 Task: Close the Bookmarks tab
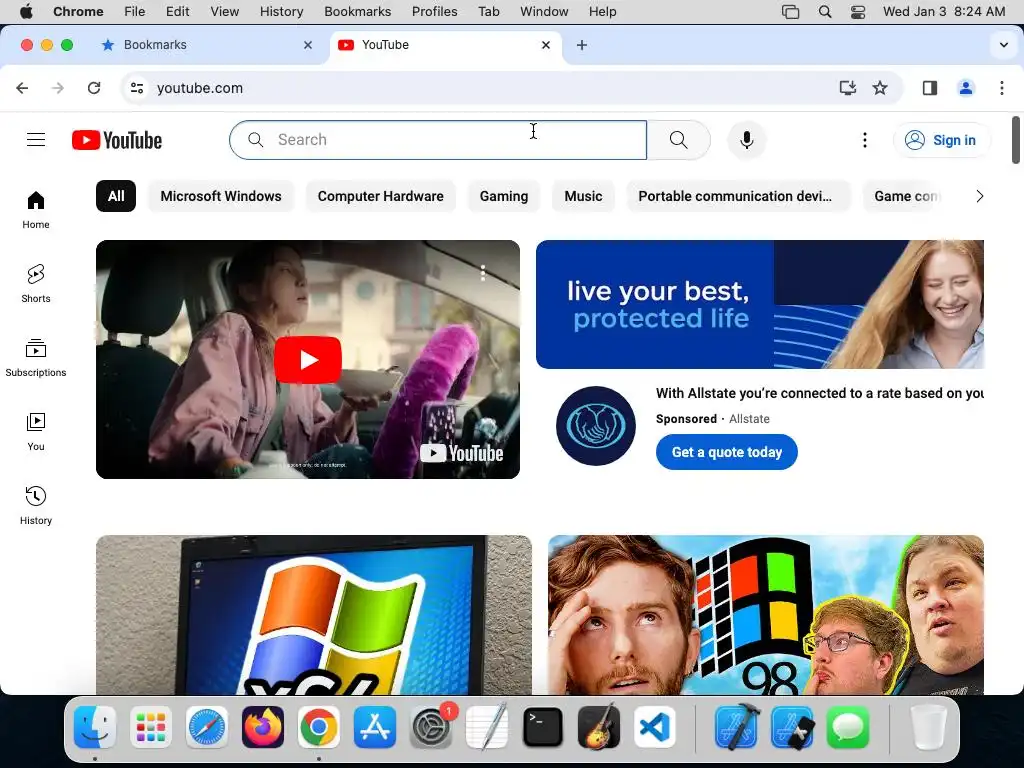308,45
